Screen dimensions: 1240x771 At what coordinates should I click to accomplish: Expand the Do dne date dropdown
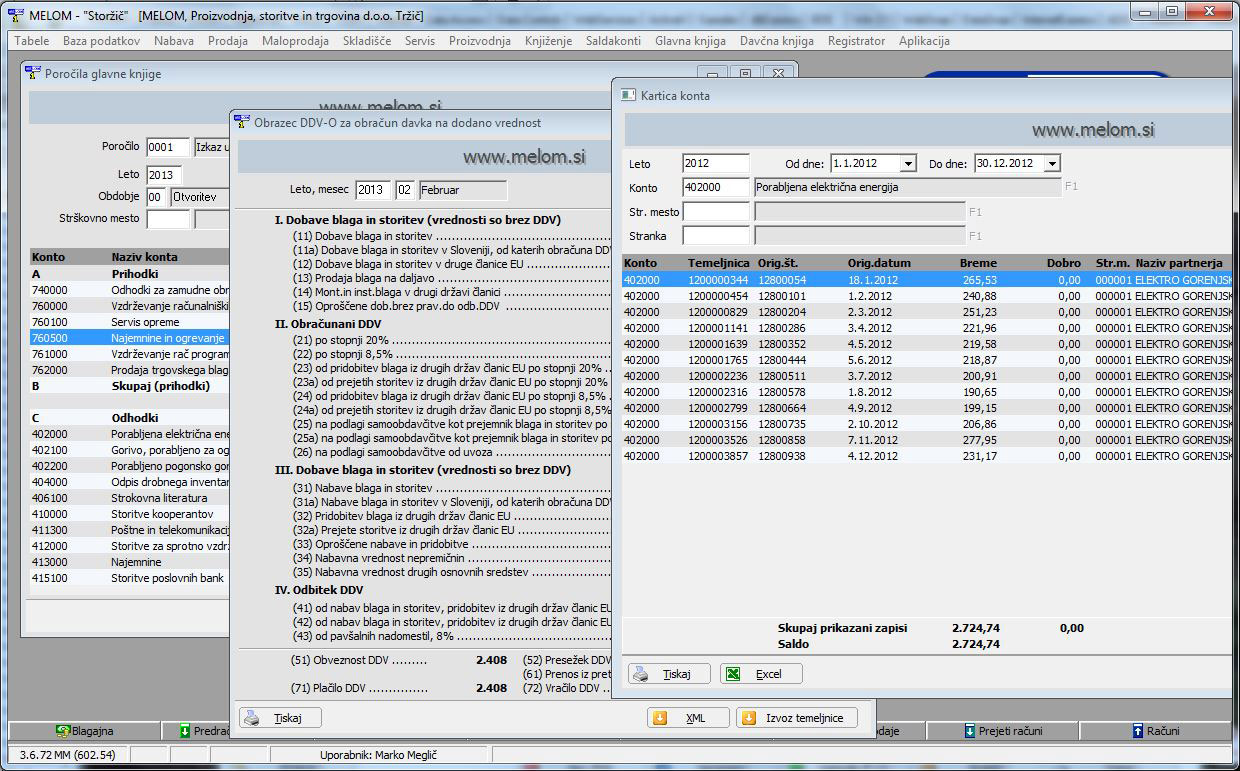1051,164
